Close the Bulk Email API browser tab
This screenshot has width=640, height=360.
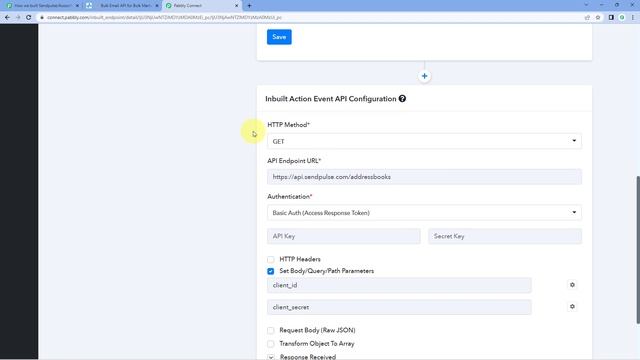point(157,6)
